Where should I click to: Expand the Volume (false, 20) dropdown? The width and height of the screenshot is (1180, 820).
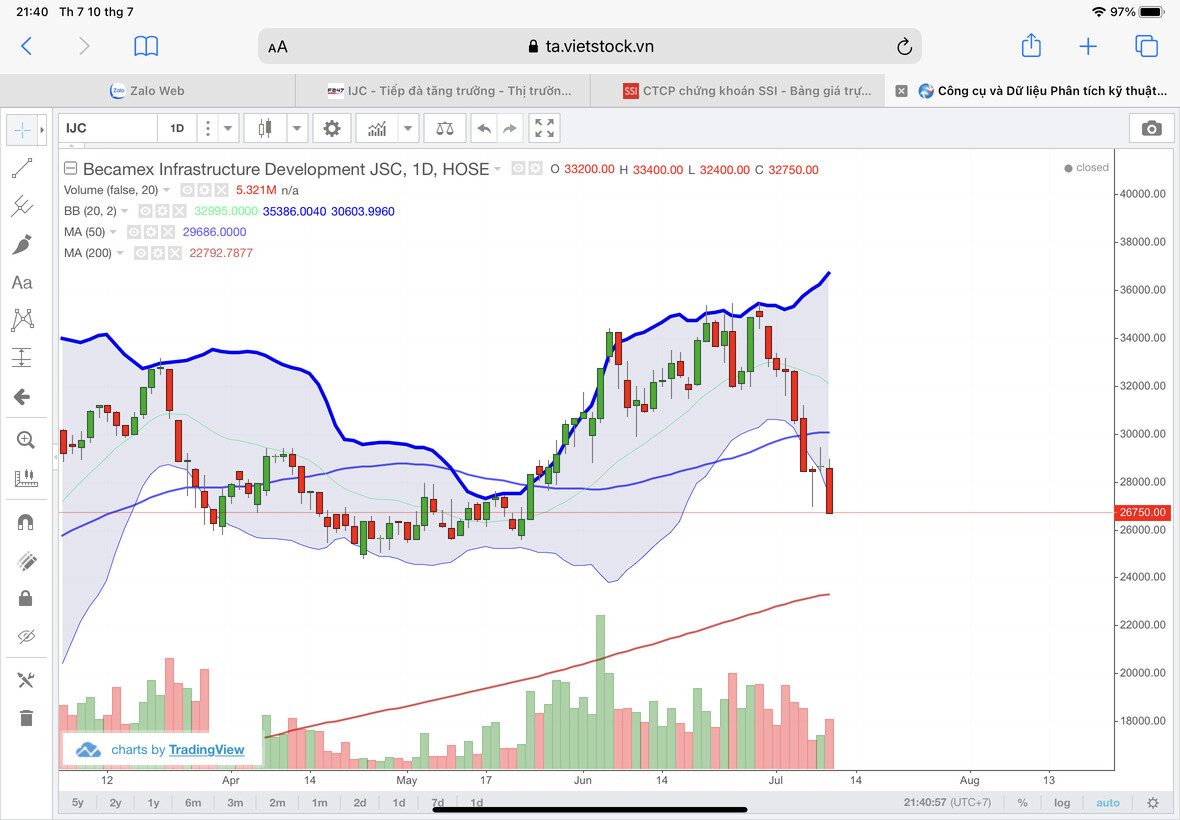[x=166, y=190]
